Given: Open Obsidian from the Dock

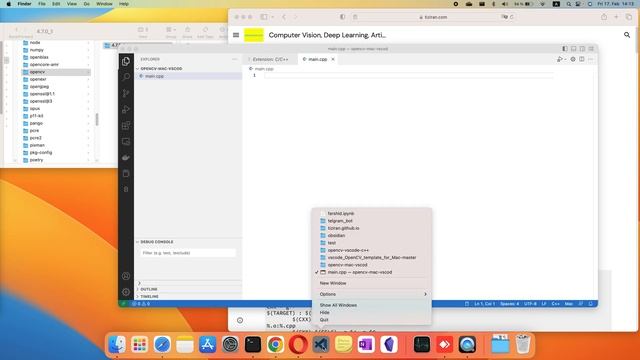Looking at the screenshot, I should (x=389, y=344).
